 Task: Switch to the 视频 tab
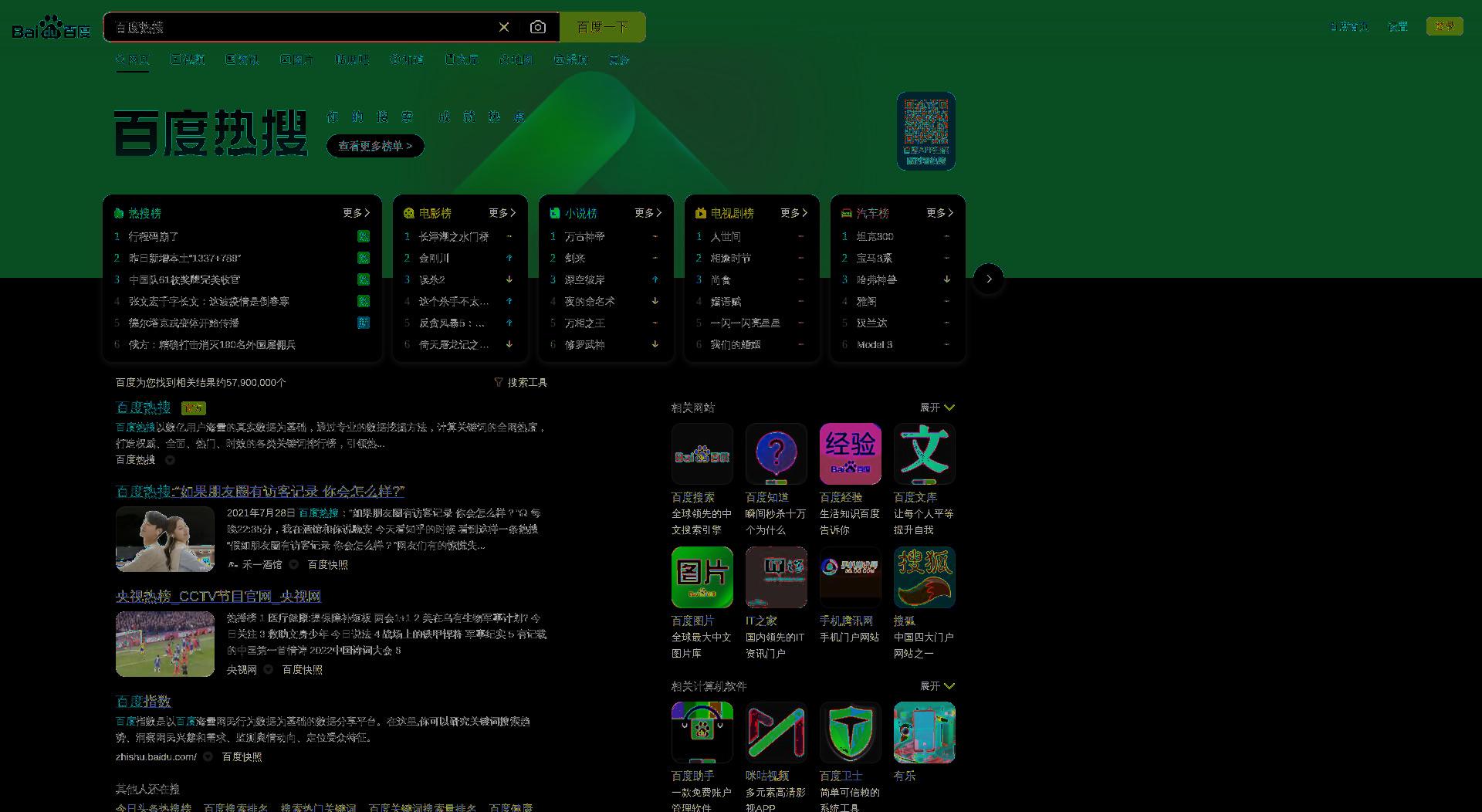click(188, 59)
